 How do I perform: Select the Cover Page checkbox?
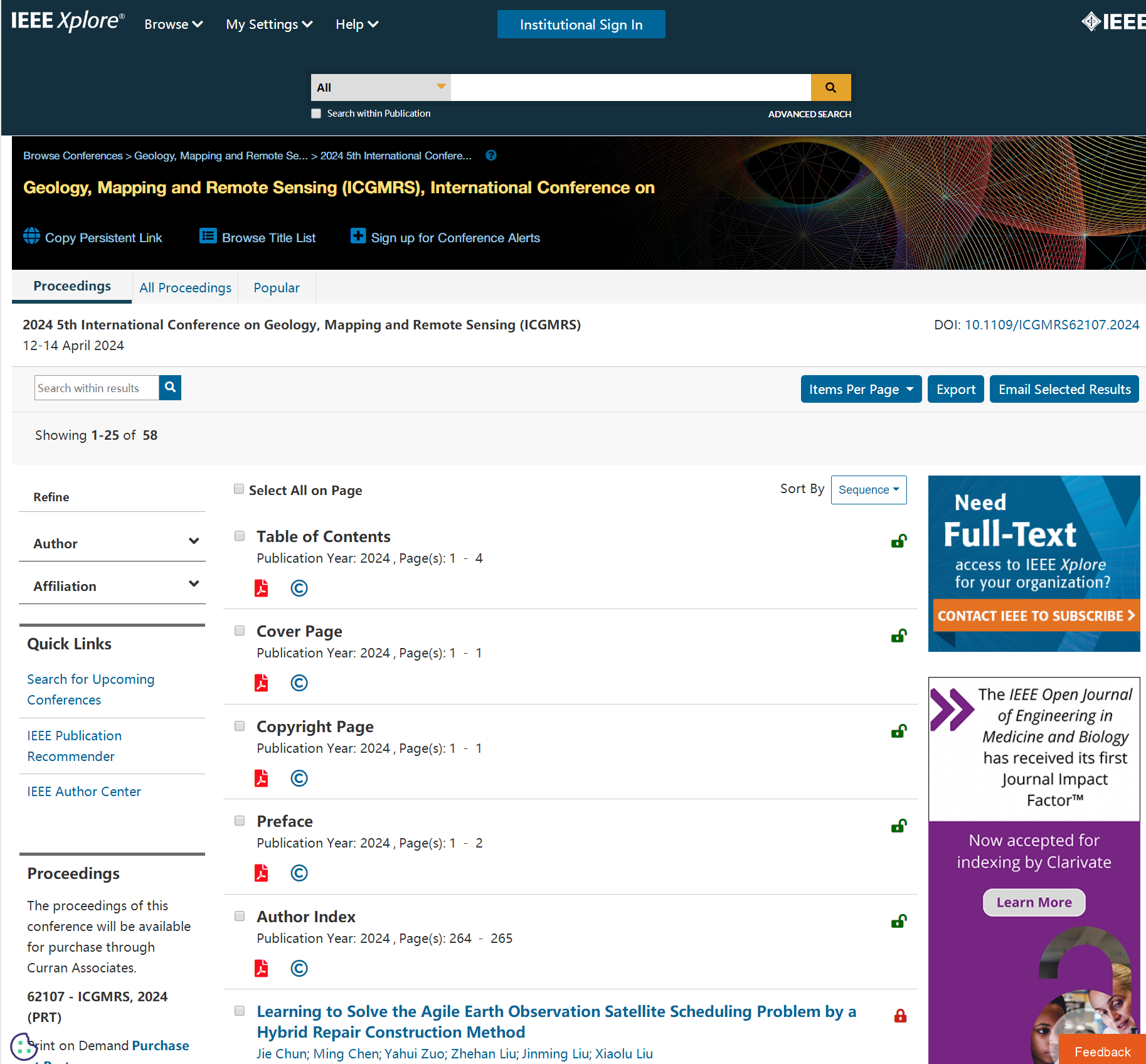coord(240,630)
